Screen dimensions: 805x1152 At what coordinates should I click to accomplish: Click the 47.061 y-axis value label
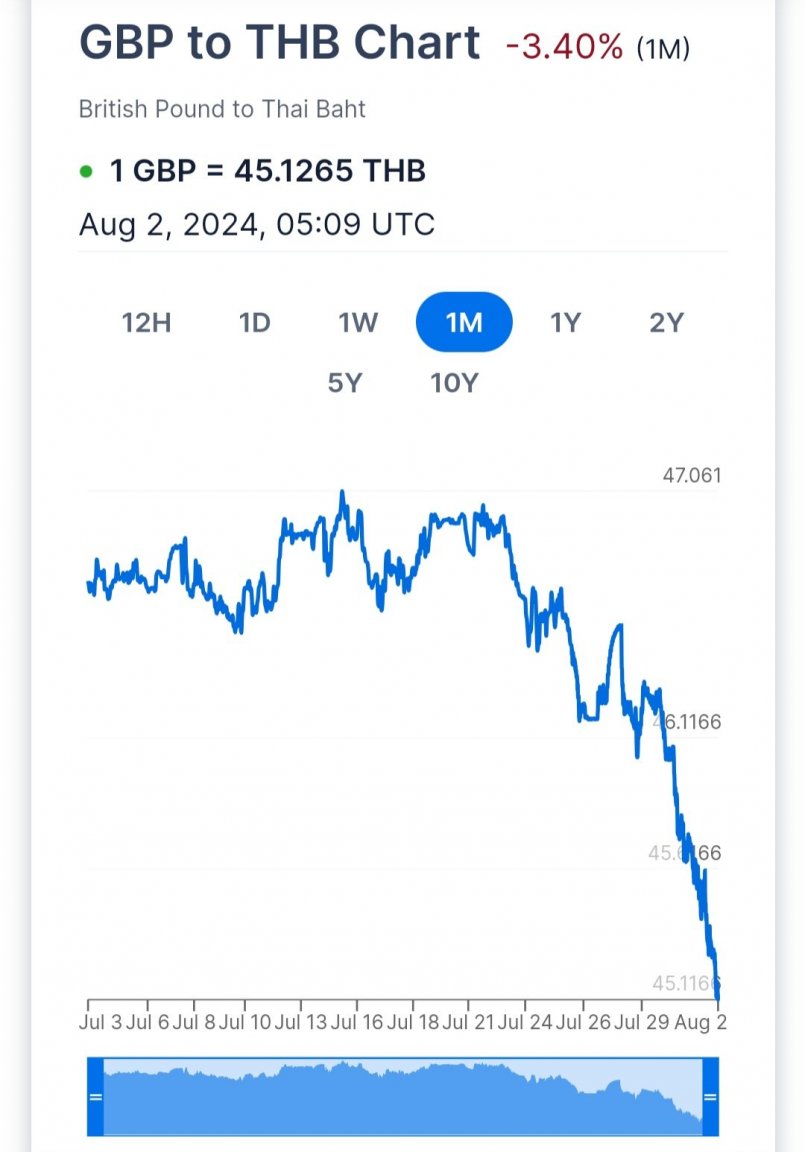click(692, 475)
